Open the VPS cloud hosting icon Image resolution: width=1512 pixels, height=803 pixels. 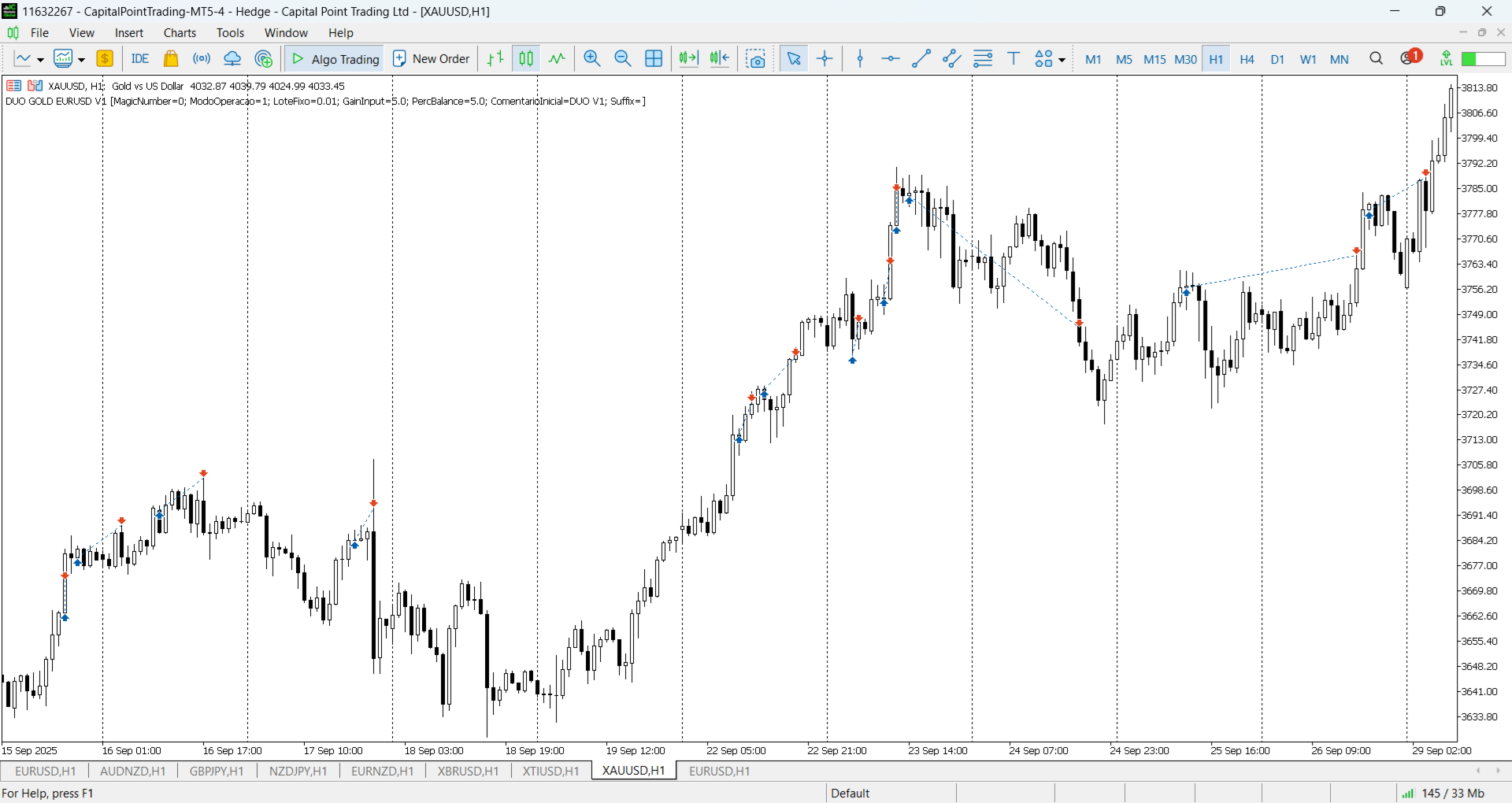[232, 59]
